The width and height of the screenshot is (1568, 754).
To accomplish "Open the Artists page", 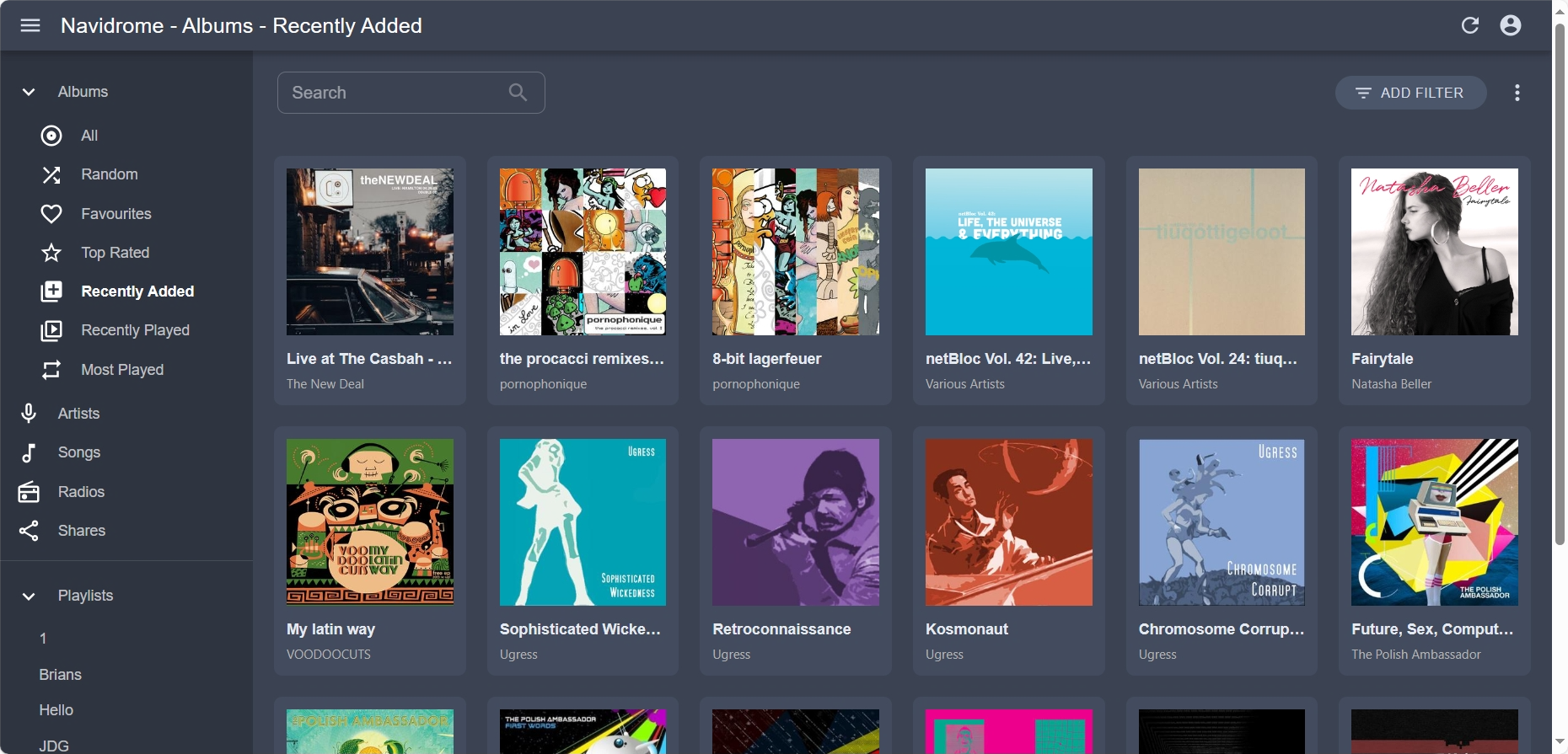I will pos(126,414).
